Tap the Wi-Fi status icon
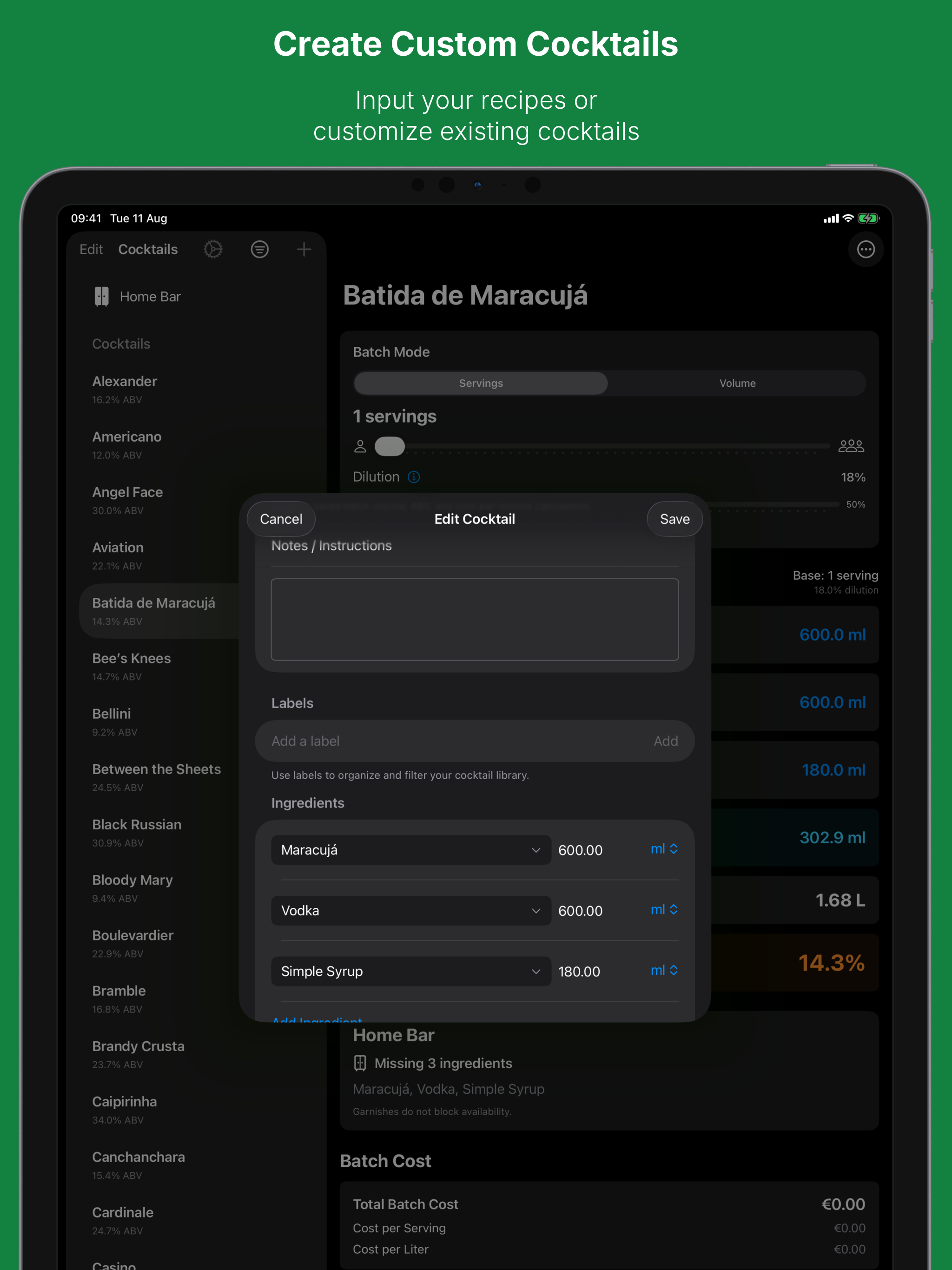 point(847,218)
